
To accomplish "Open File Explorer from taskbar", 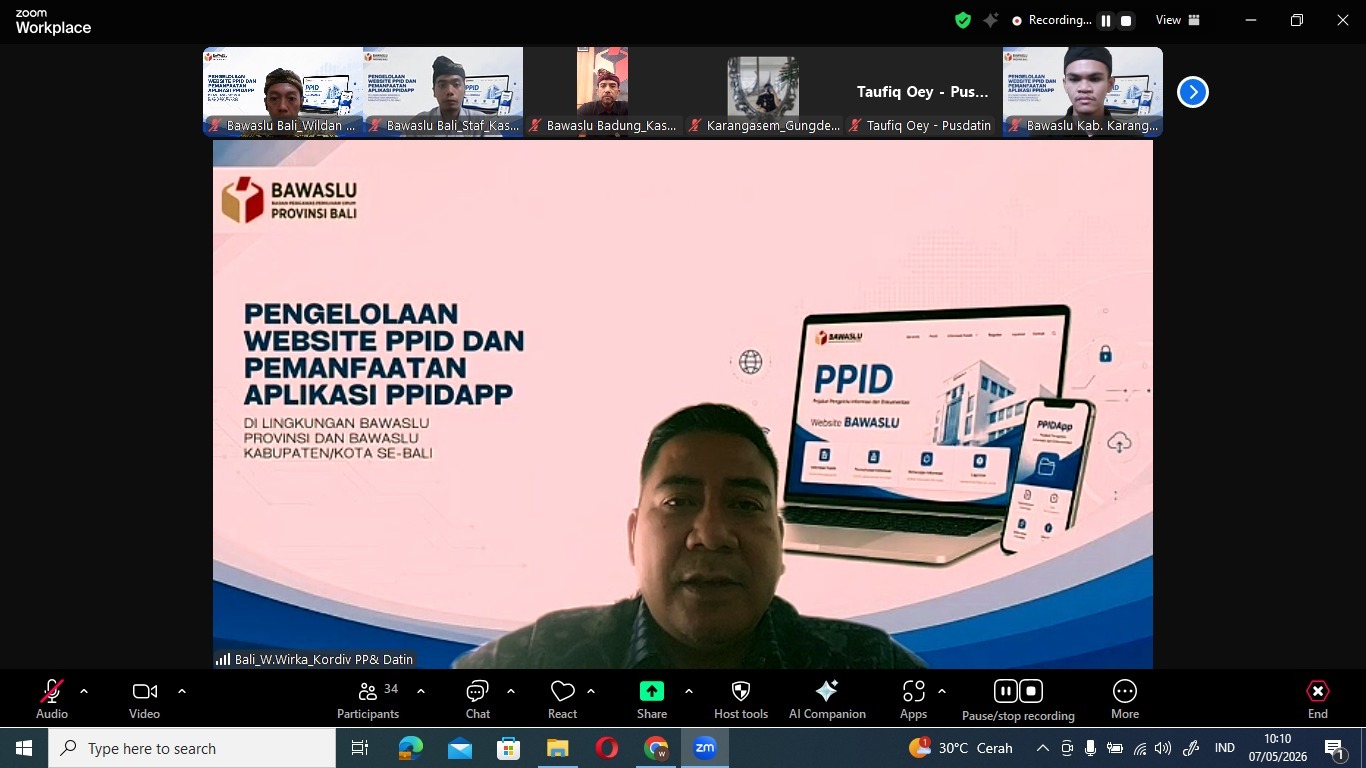I will (558, 748).
